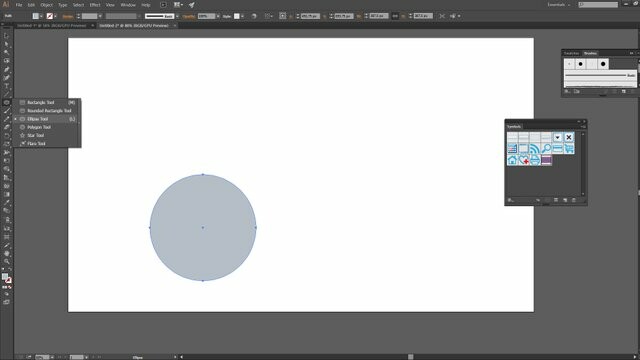
Task: Open the stroke weight dropdown
Action: pyautogui.click(x=100, y=16)
